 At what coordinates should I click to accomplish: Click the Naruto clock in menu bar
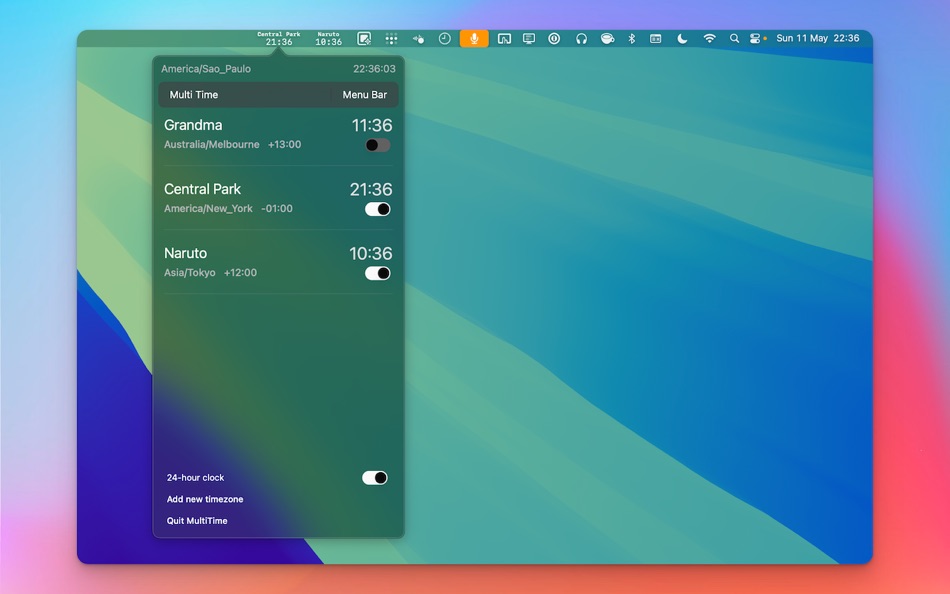tap(328, 38)
